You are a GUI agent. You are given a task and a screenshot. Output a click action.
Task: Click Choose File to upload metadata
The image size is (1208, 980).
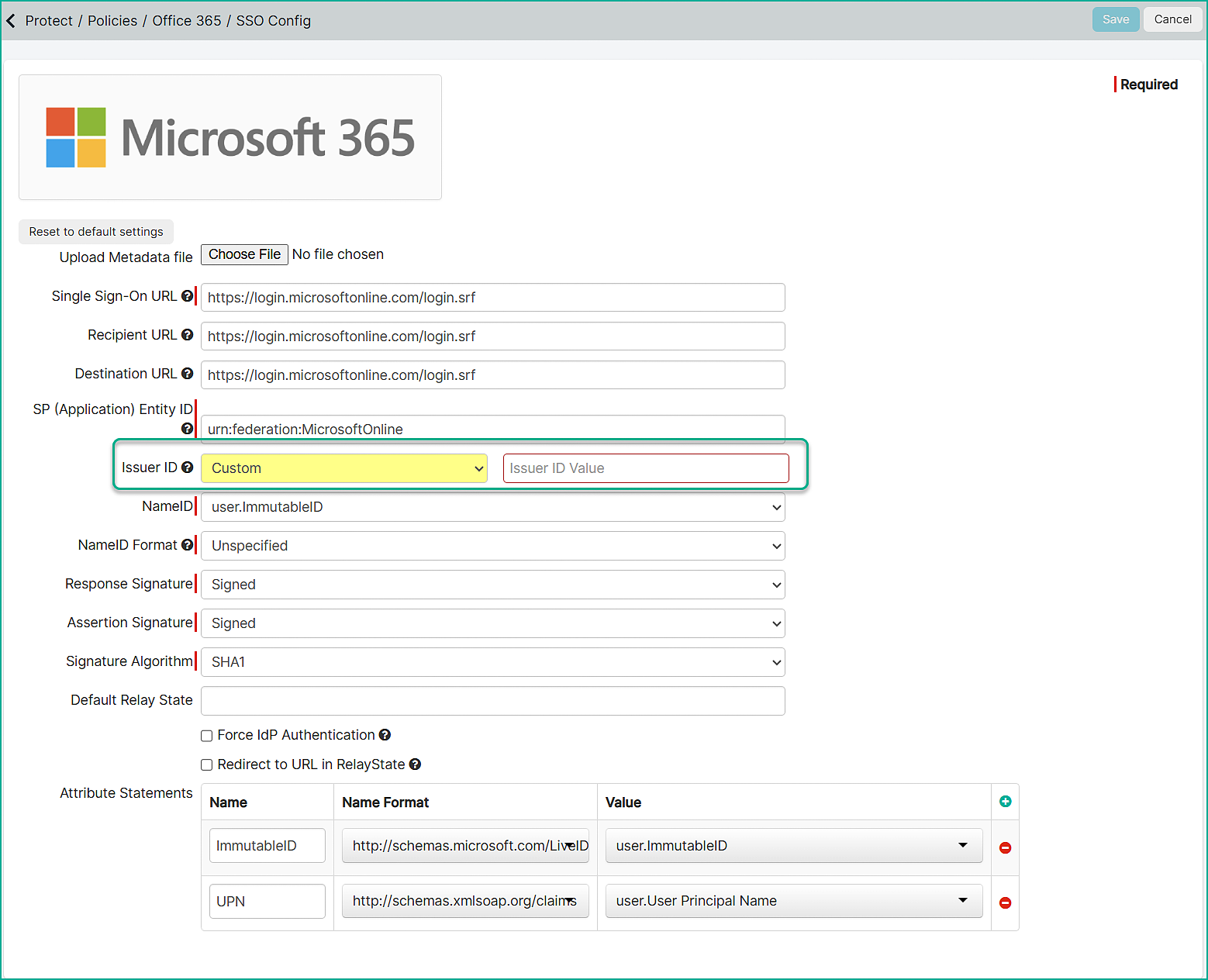[244, 254]
